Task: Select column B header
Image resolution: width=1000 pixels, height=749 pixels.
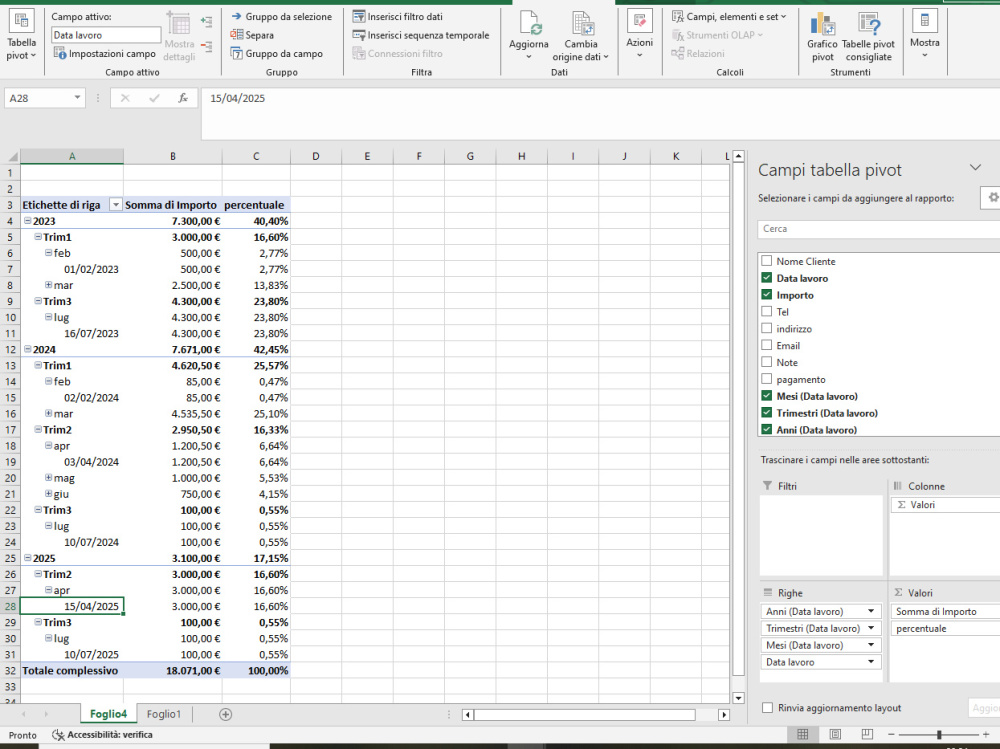Action: 173,156
